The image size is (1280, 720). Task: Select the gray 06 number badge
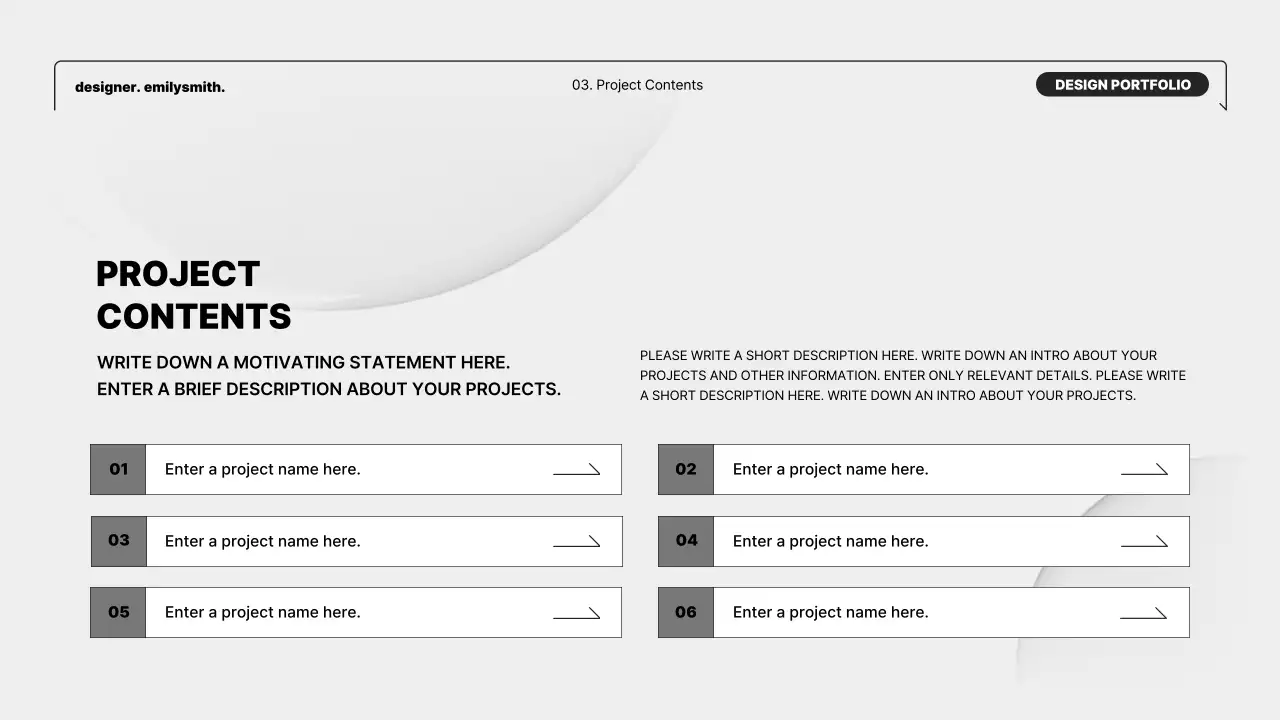(685, 612)
